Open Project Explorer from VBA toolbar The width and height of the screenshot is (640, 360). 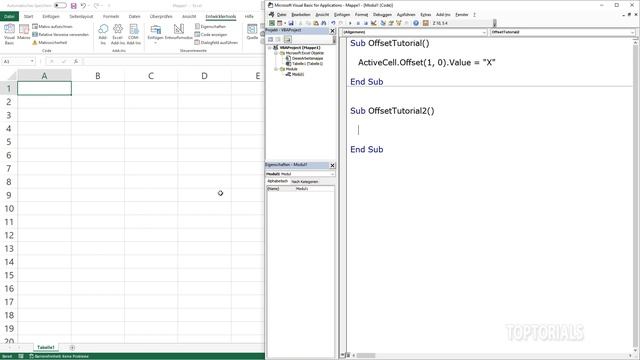(x=383, y=23)
